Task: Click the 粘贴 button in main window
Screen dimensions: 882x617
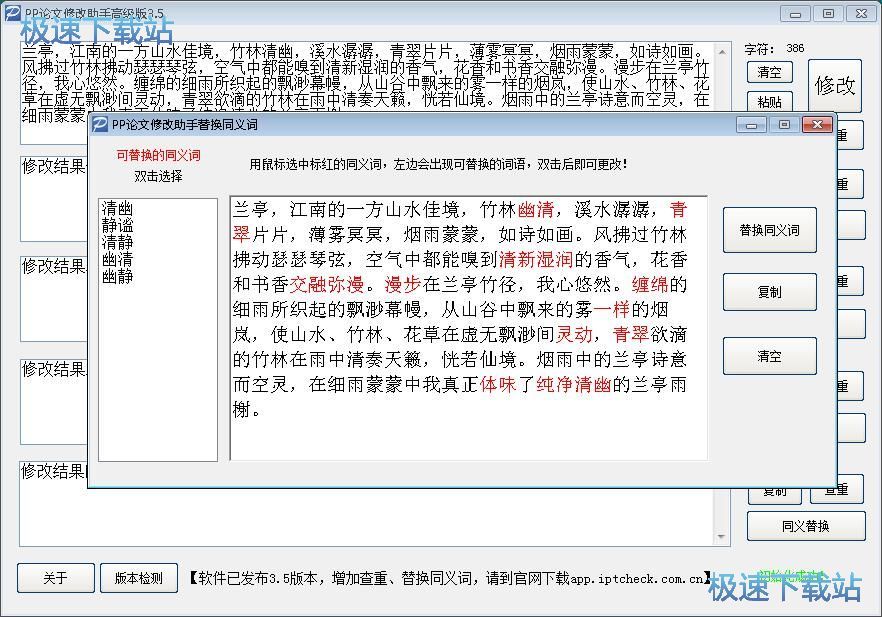Action: pyautogui.click(x=770, y=101)
